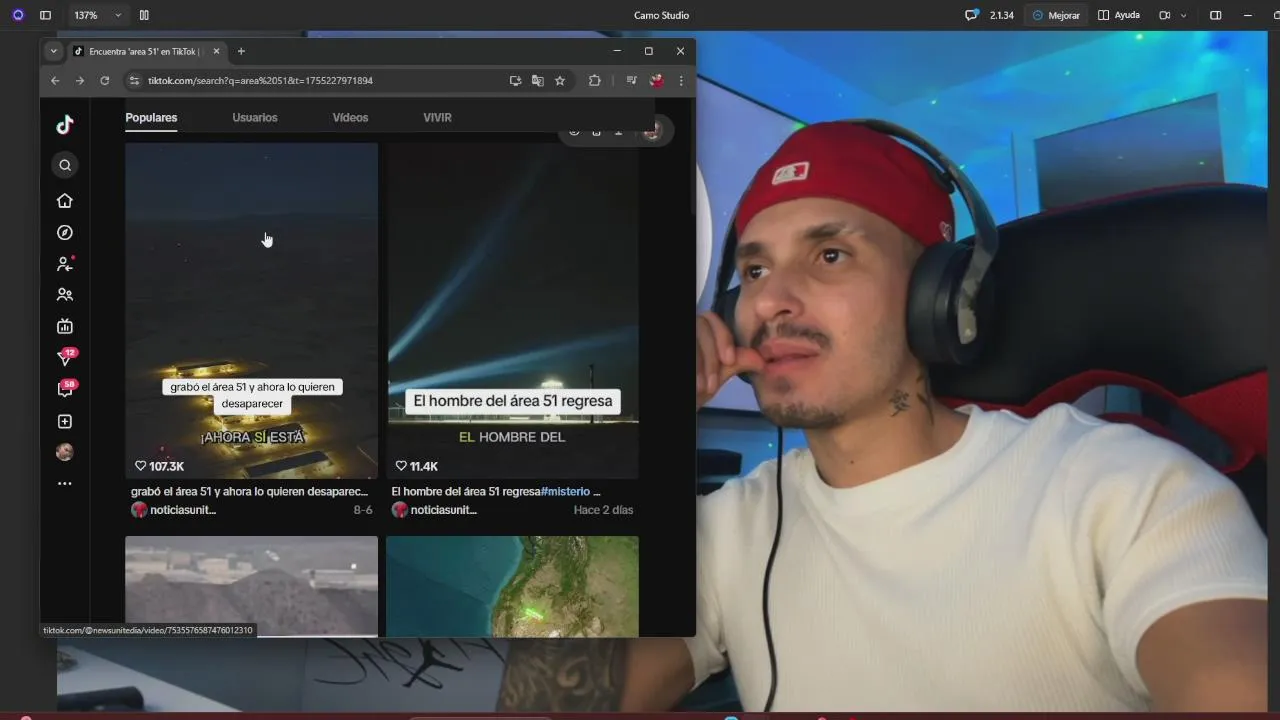Click the Camo Studio logo icon
1280x720 pixels.
point(17,15)
